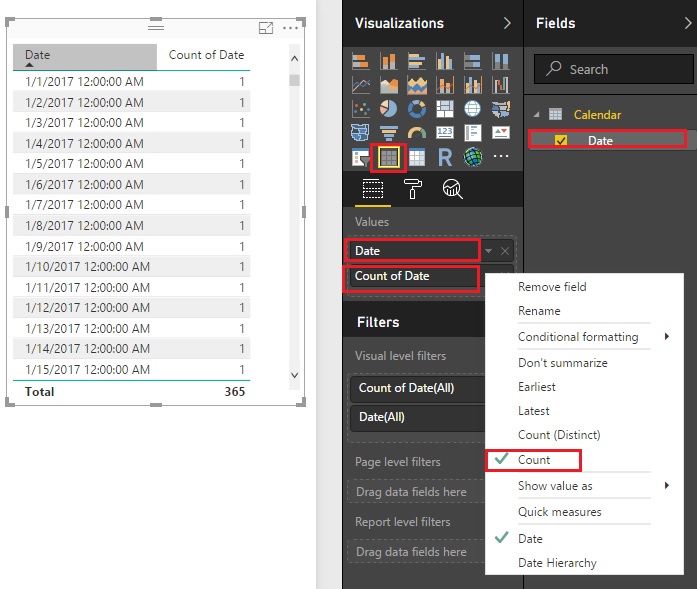Viewport: 697px width, 589px height.
Task: Select the Clustered column chart visualization
Action: pos(445,61)
